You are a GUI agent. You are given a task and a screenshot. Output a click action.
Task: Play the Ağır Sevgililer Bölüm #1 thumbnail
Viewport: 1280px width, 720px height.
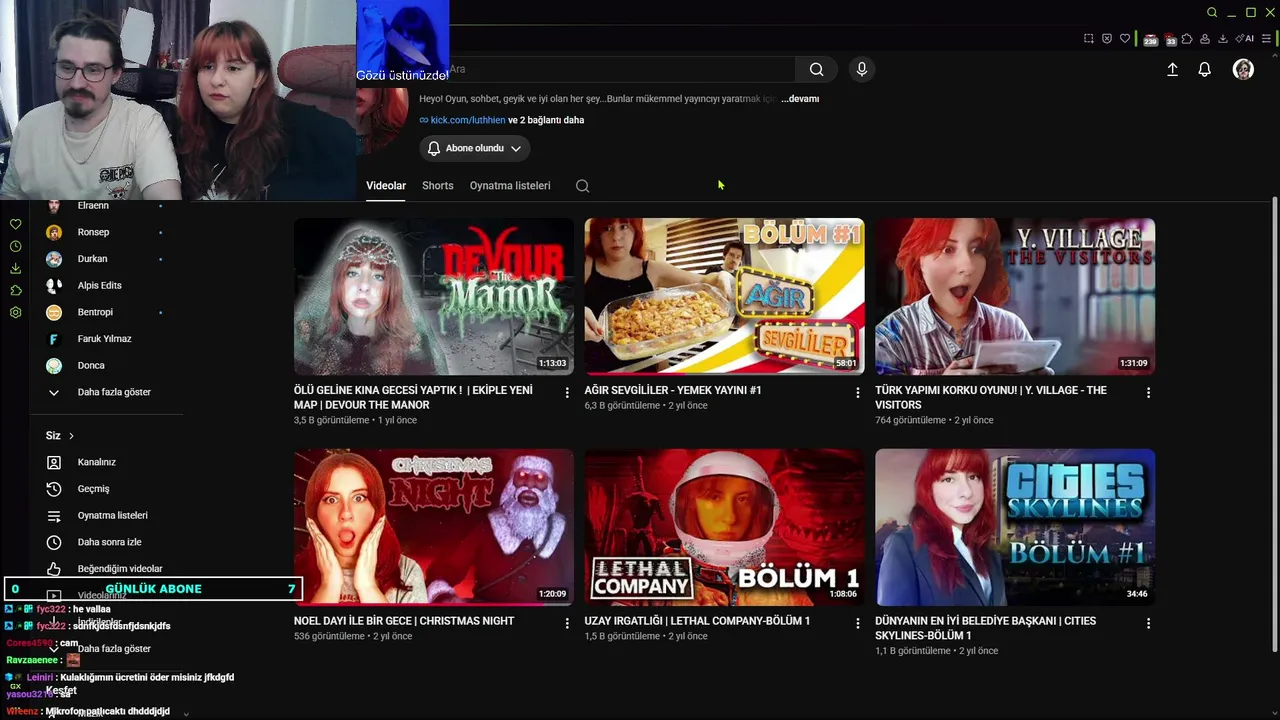(x=725, y=297)
